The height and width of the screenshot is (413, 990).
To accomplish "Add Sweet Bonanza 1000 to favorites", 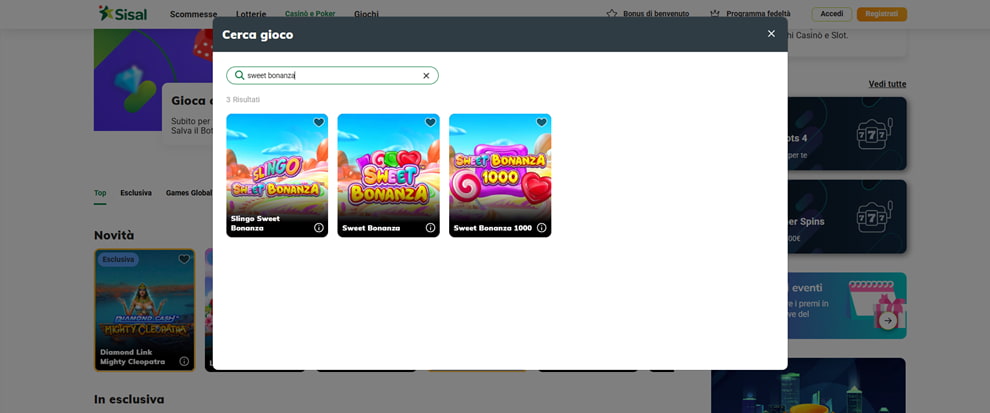I will coord(541,123).
